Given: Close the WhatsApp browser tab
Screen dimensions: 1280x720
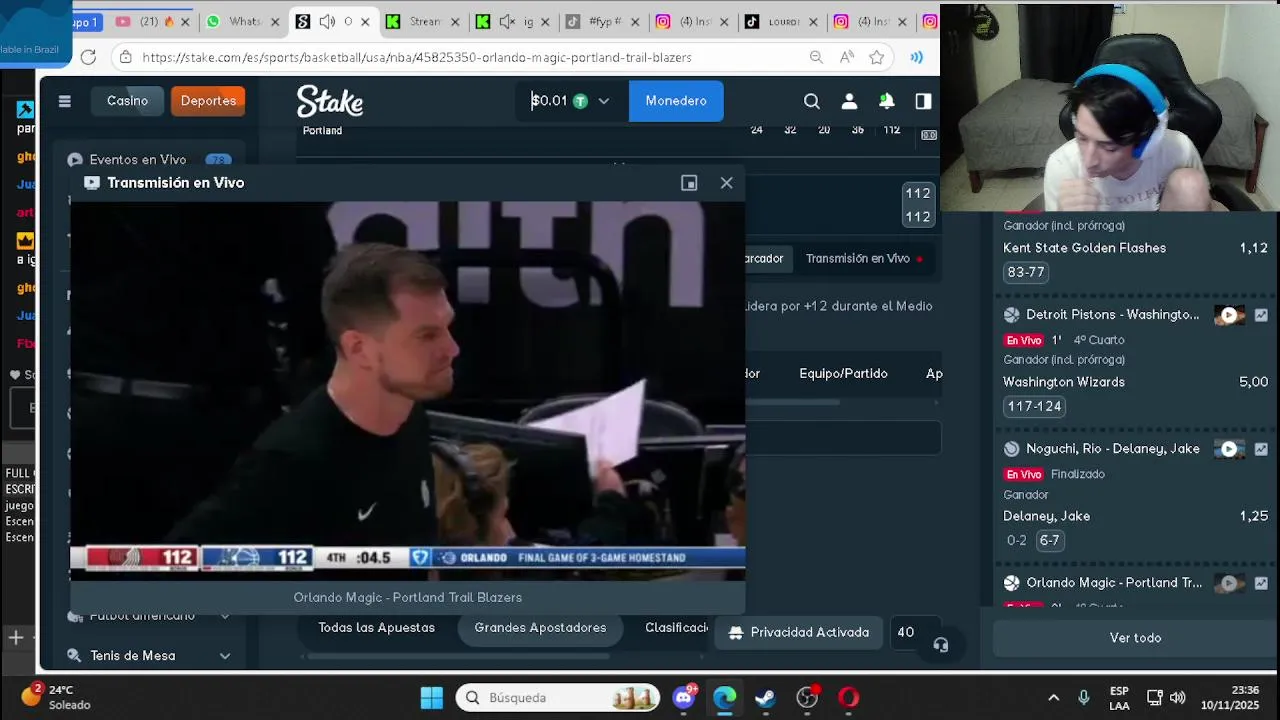Looking at the screenshot, I should 275,21.
